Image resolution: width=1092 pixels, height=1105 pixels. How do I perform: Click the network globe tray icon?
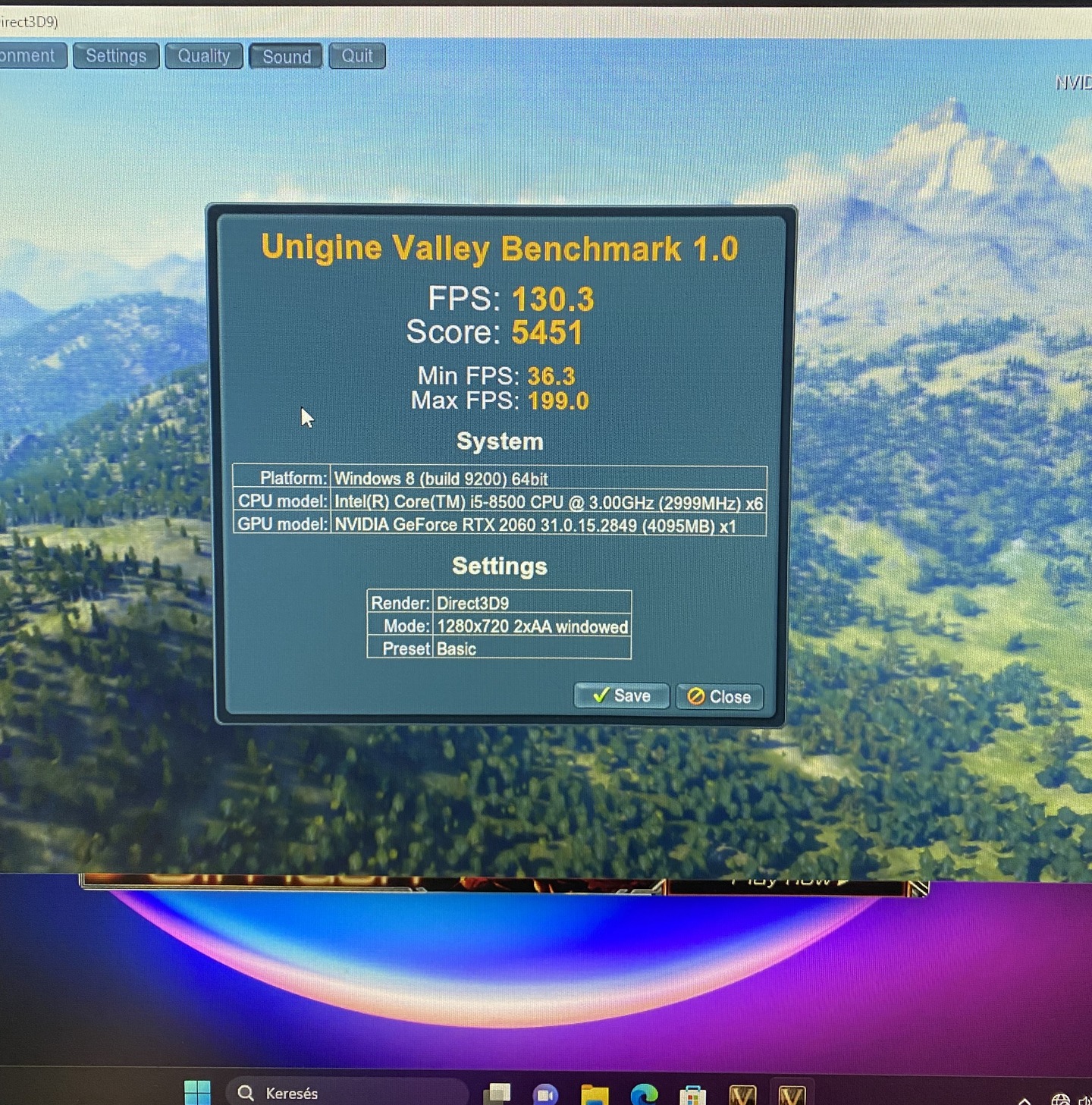click(1060, 1100)
